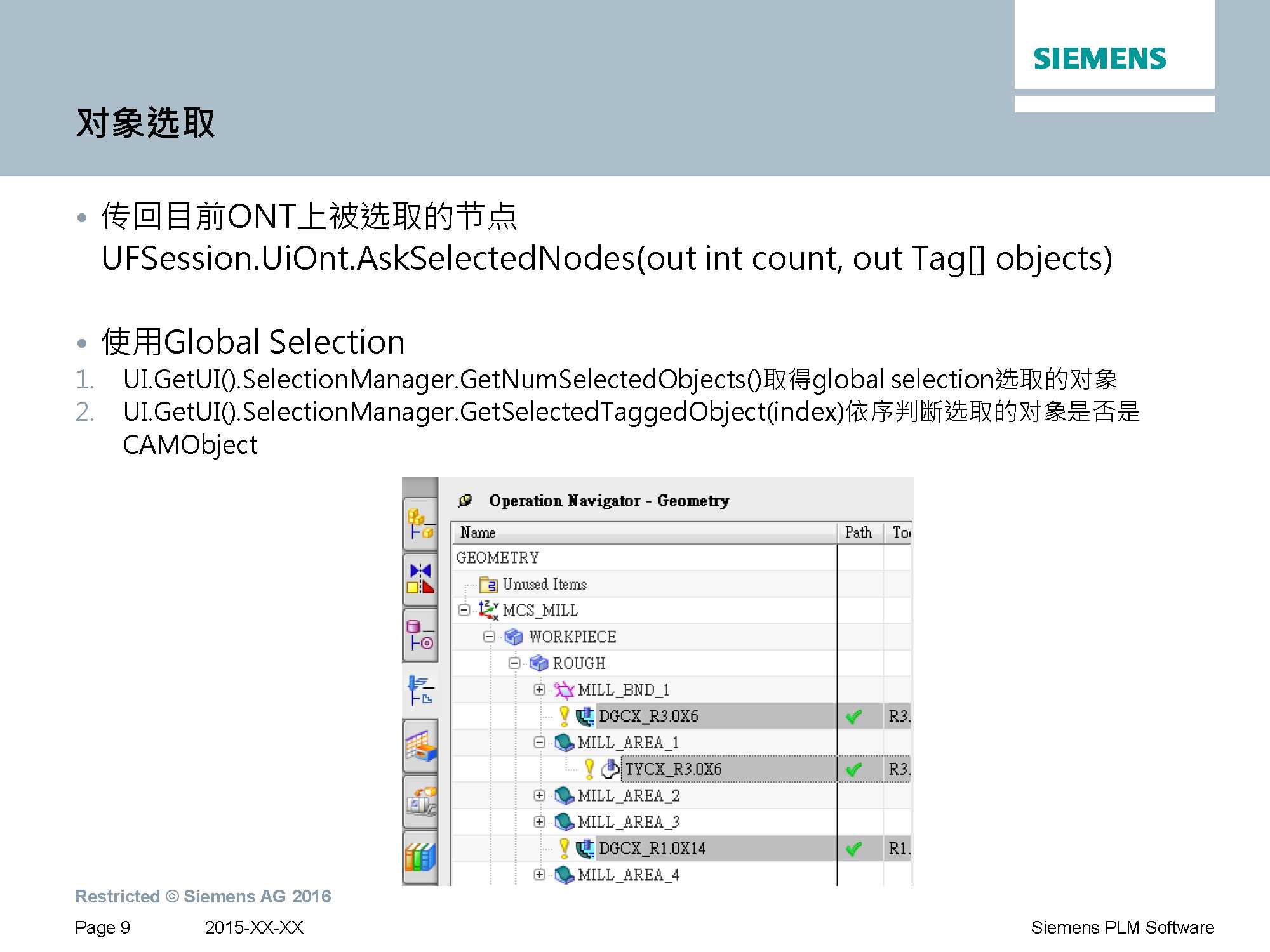Select the MILL_AREA_1 label
Screen dimensions: 1270x952
(629, 743)
